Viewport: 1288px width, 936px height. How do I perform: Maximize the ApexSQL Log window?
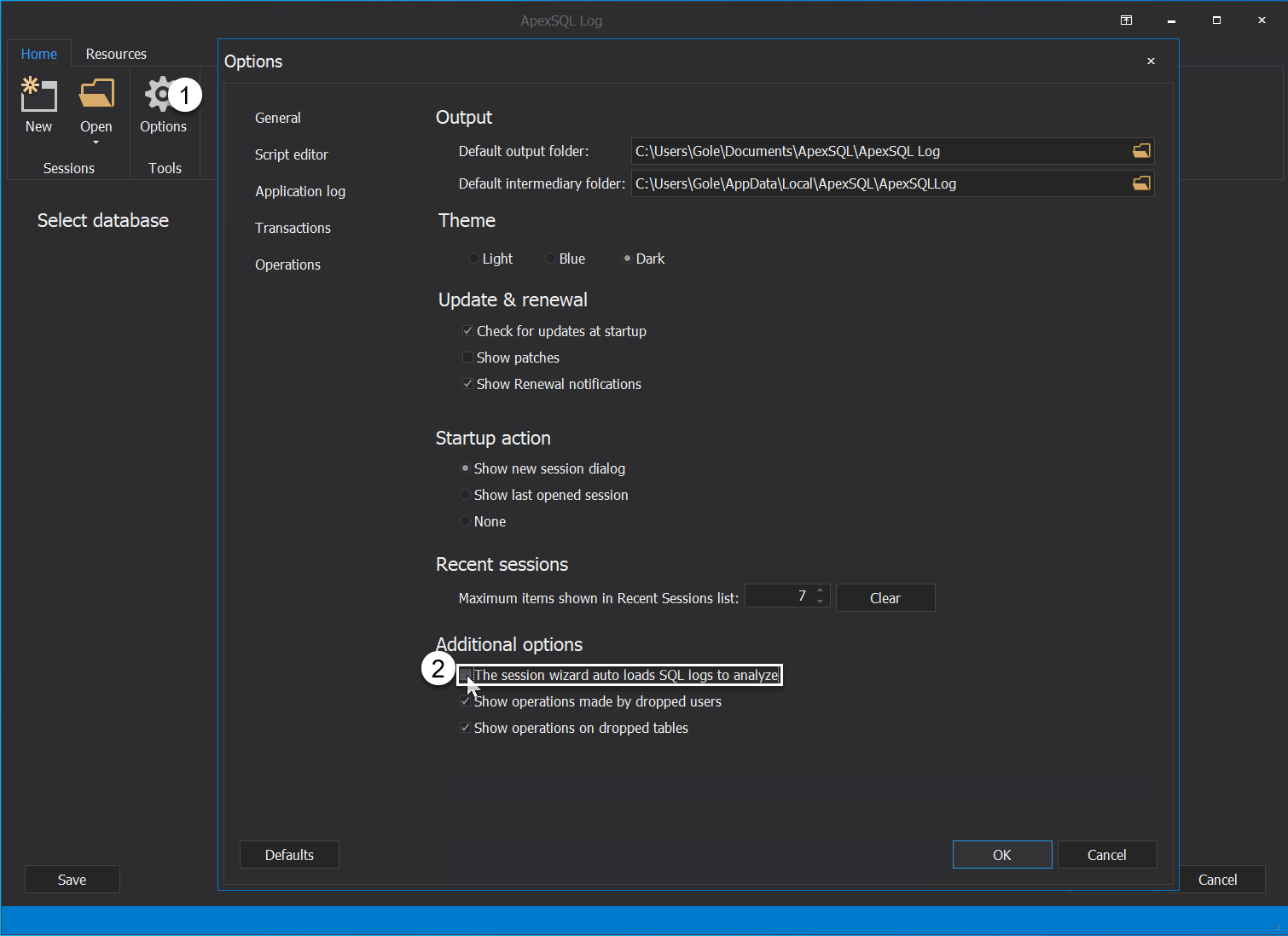click(x=1216, y=20)
